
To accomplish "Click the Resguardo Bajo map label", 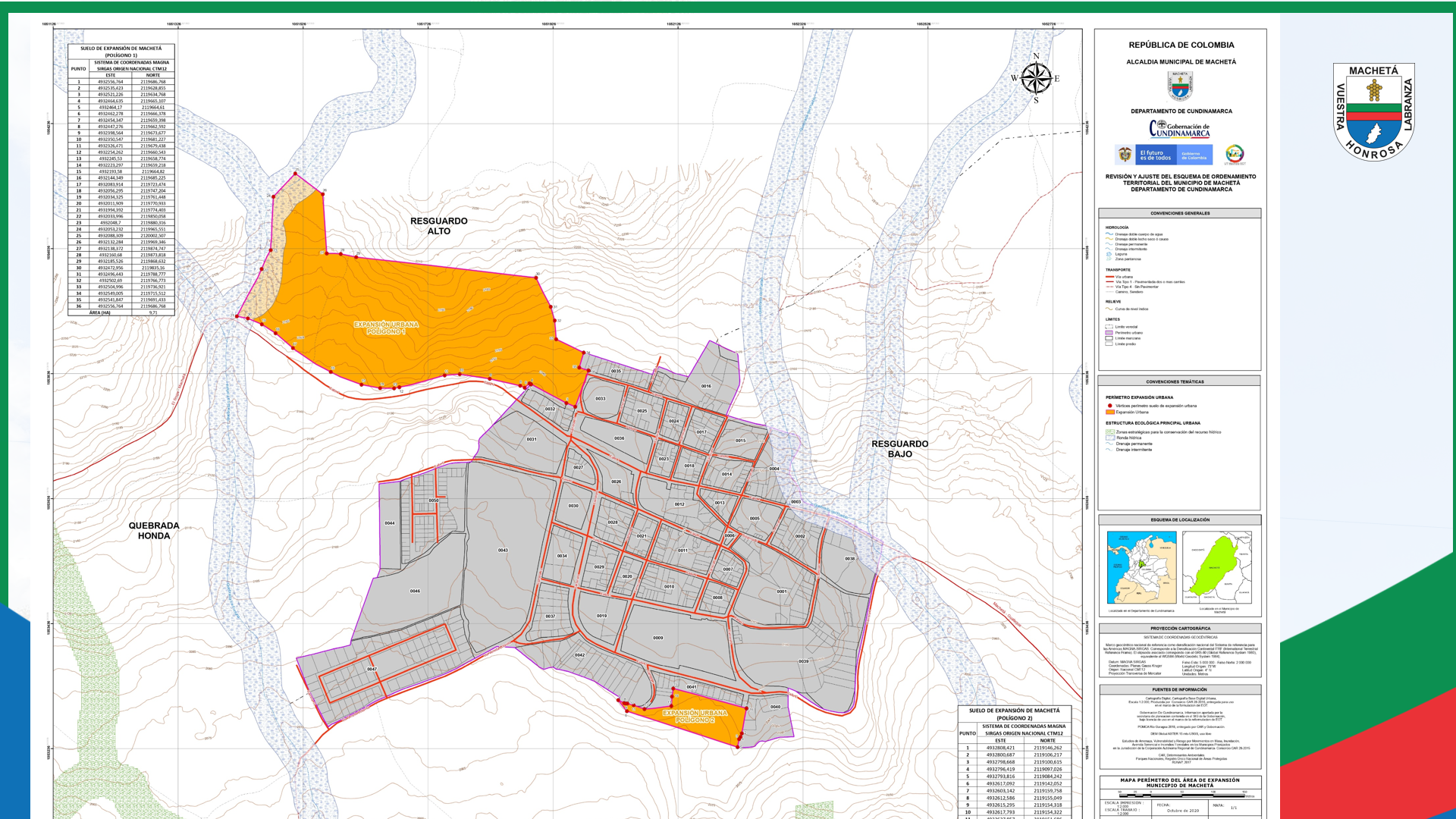I will (899, 449).
